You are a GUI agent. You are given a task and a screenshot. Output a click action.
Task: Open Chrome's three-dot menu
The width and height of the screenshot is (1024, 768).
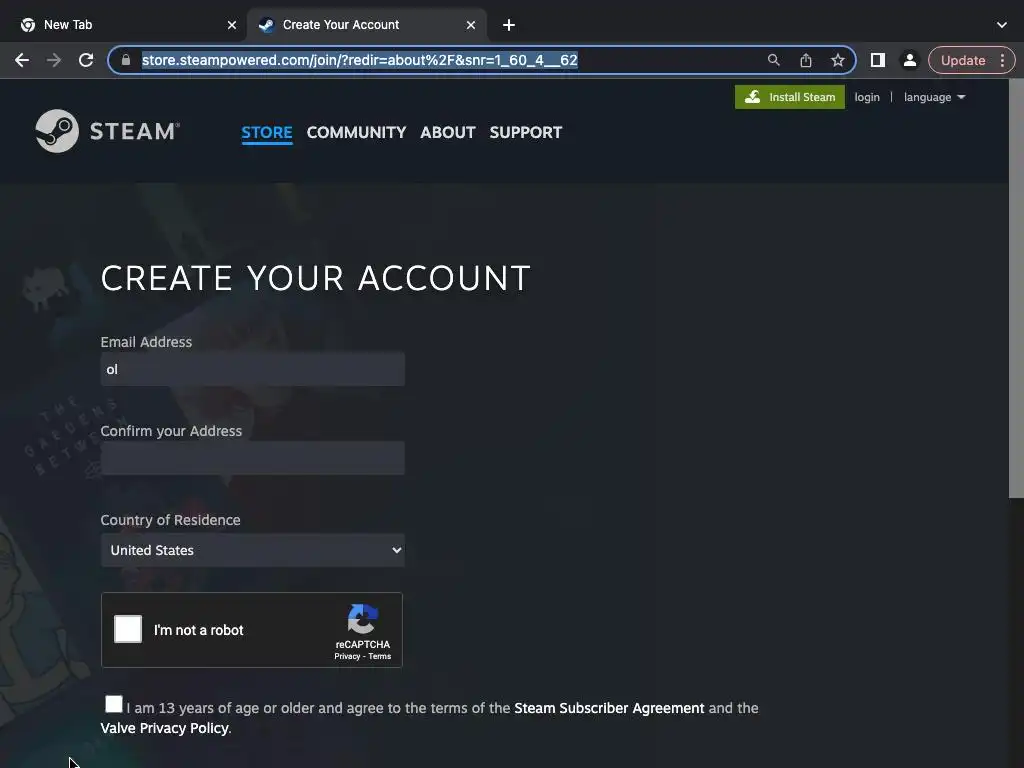[1002, 60]
